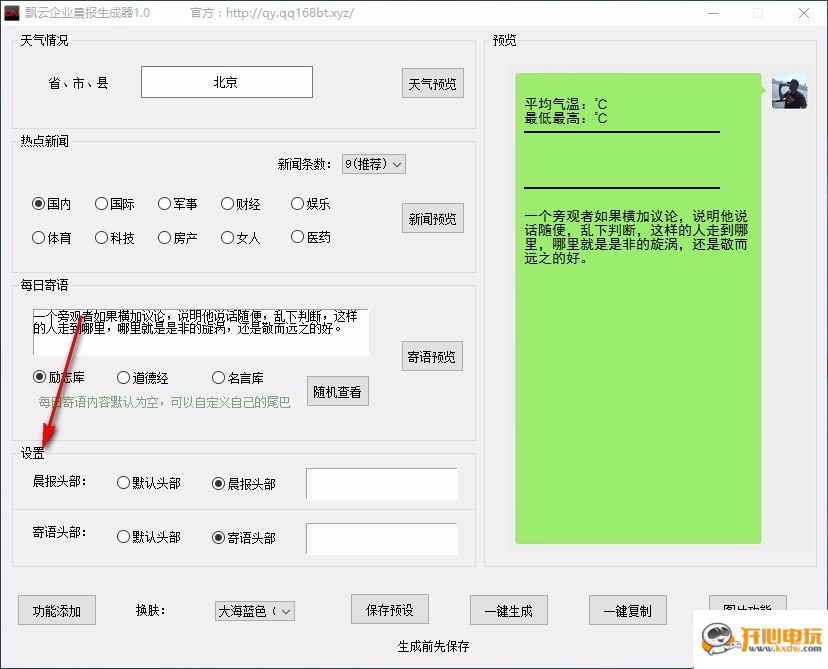Click the 寄语预览 button
Image resolution: width=828 pixels, height=669 pixels.
432,356
